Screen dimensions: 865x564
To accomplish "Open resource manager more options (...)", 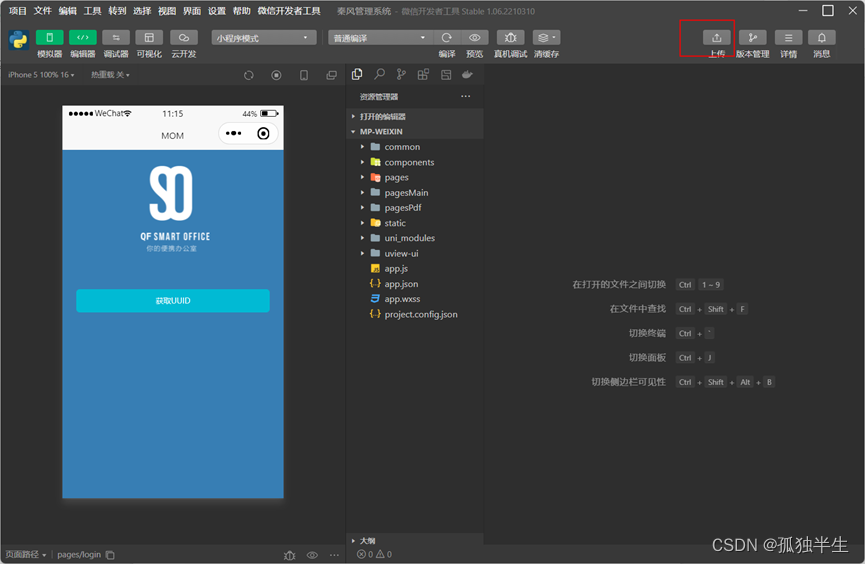I will [x=466, y=96].
